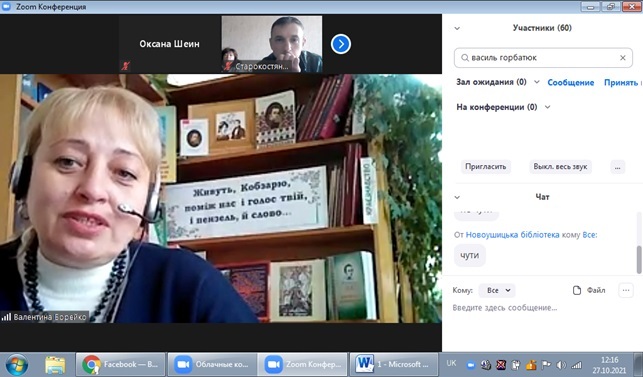Viewport: 643px width, 377px height.
Task: Click red-crossed tray icon
Action: tap(501, 364)
